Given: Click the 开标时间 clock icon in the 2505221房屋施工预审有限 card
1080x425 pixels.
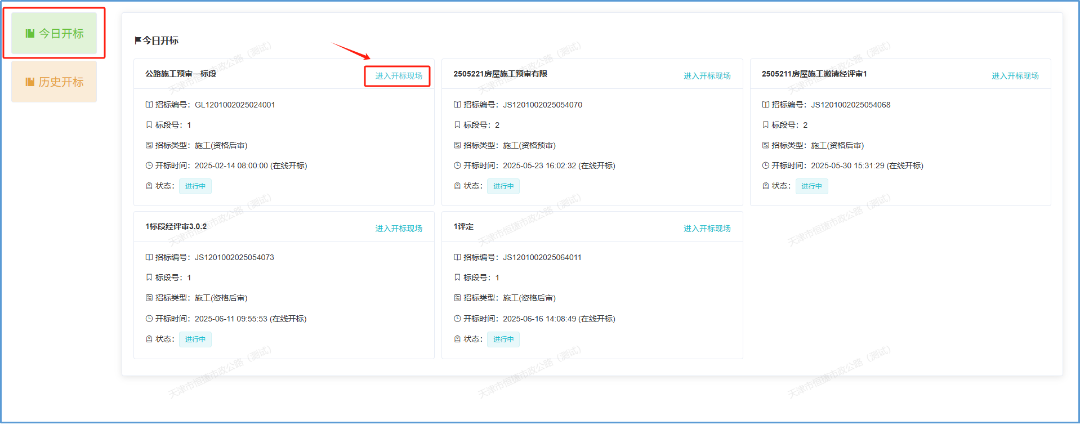Looking at the screenshot, I should 457,165.
